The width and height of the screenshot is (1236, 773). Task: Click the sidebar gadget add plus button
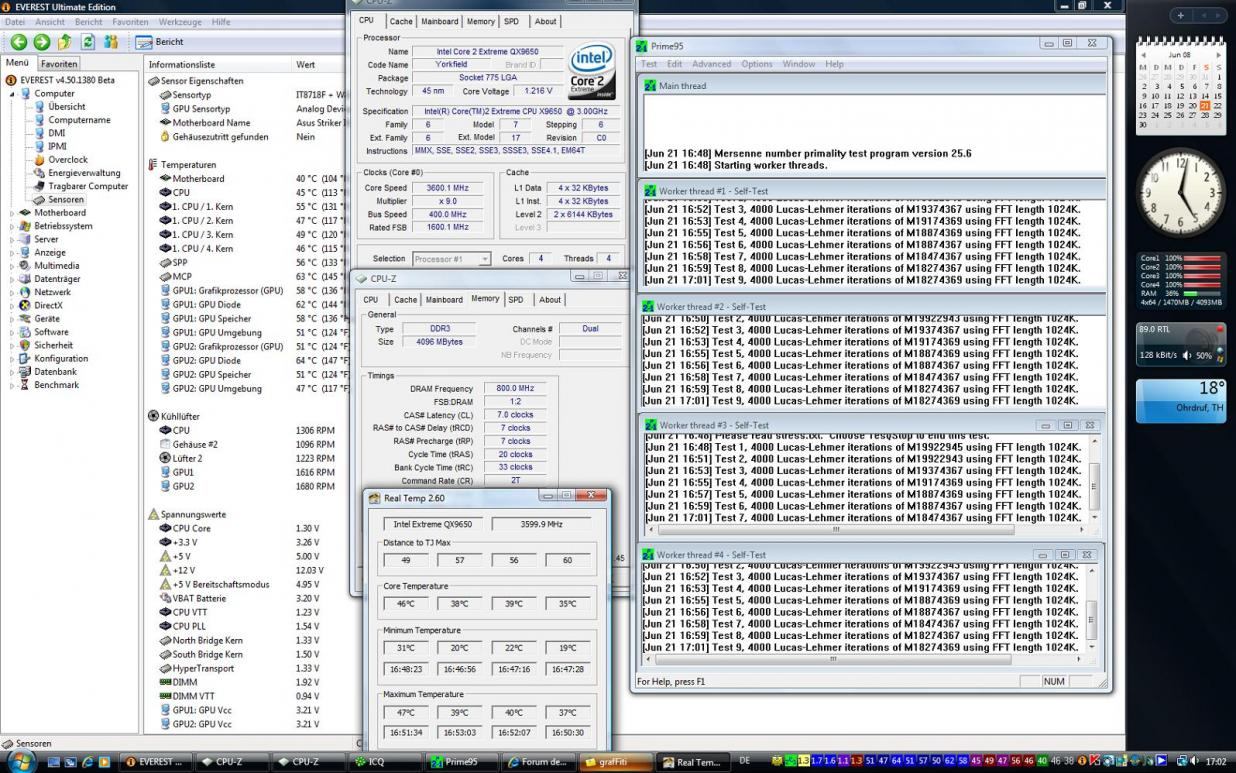coord(1181,15)
